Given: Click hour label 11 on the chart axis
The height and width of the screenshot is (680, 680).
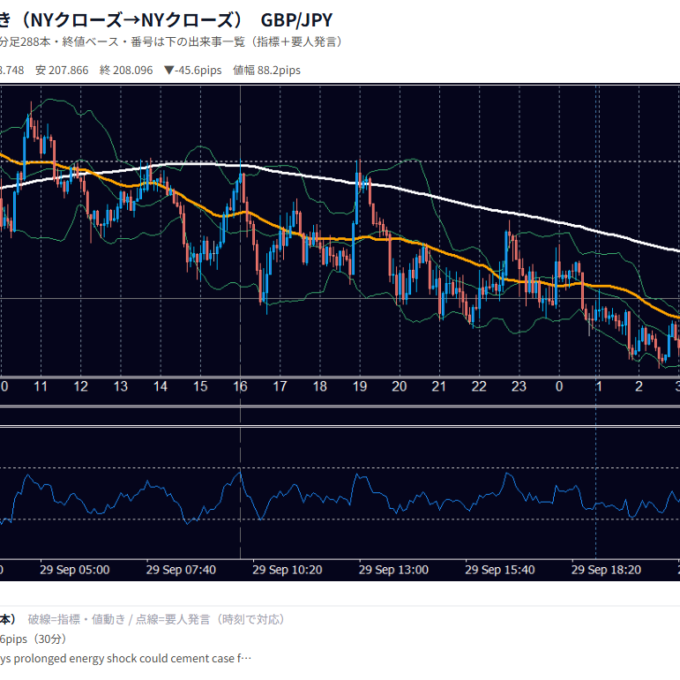Looking at the screenshot, I should [x=41, y=386].
